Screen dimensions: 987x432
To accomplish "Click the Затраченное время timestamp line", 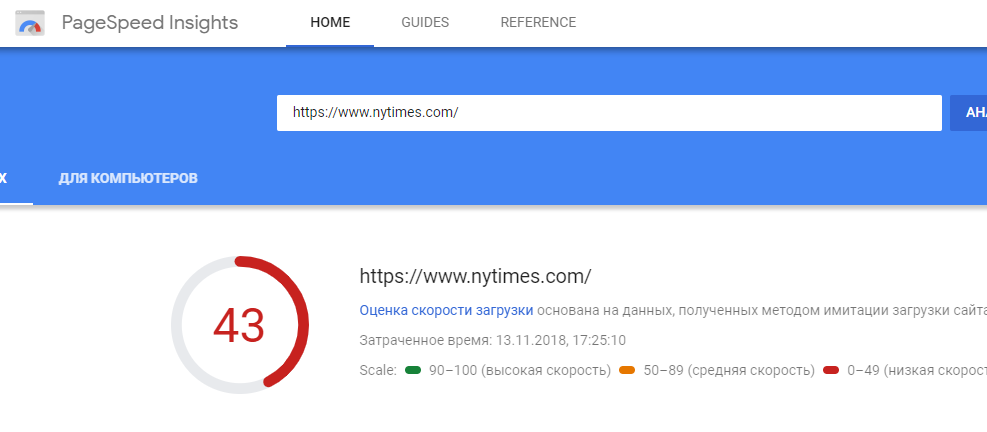I will tap(492, 341).
